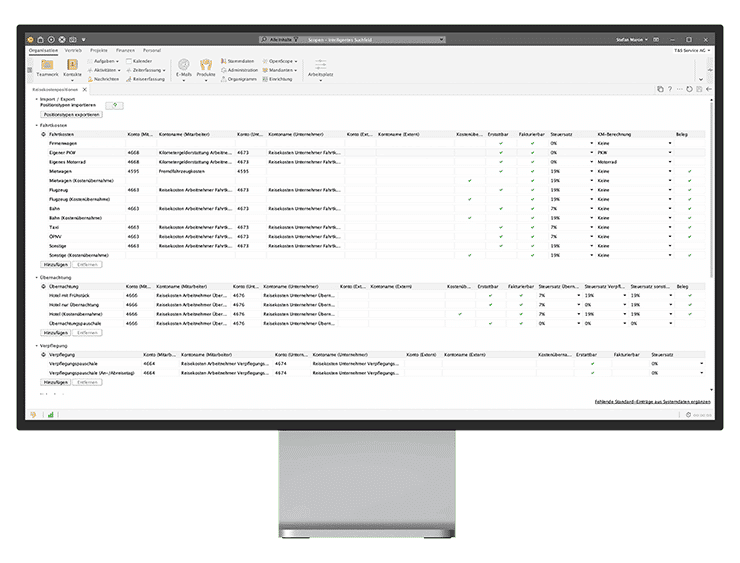Open KM-Berechnung dropdown for Eigenes Motorrad
The width and height of the screenshot is (740, 563).
point(670,162)
